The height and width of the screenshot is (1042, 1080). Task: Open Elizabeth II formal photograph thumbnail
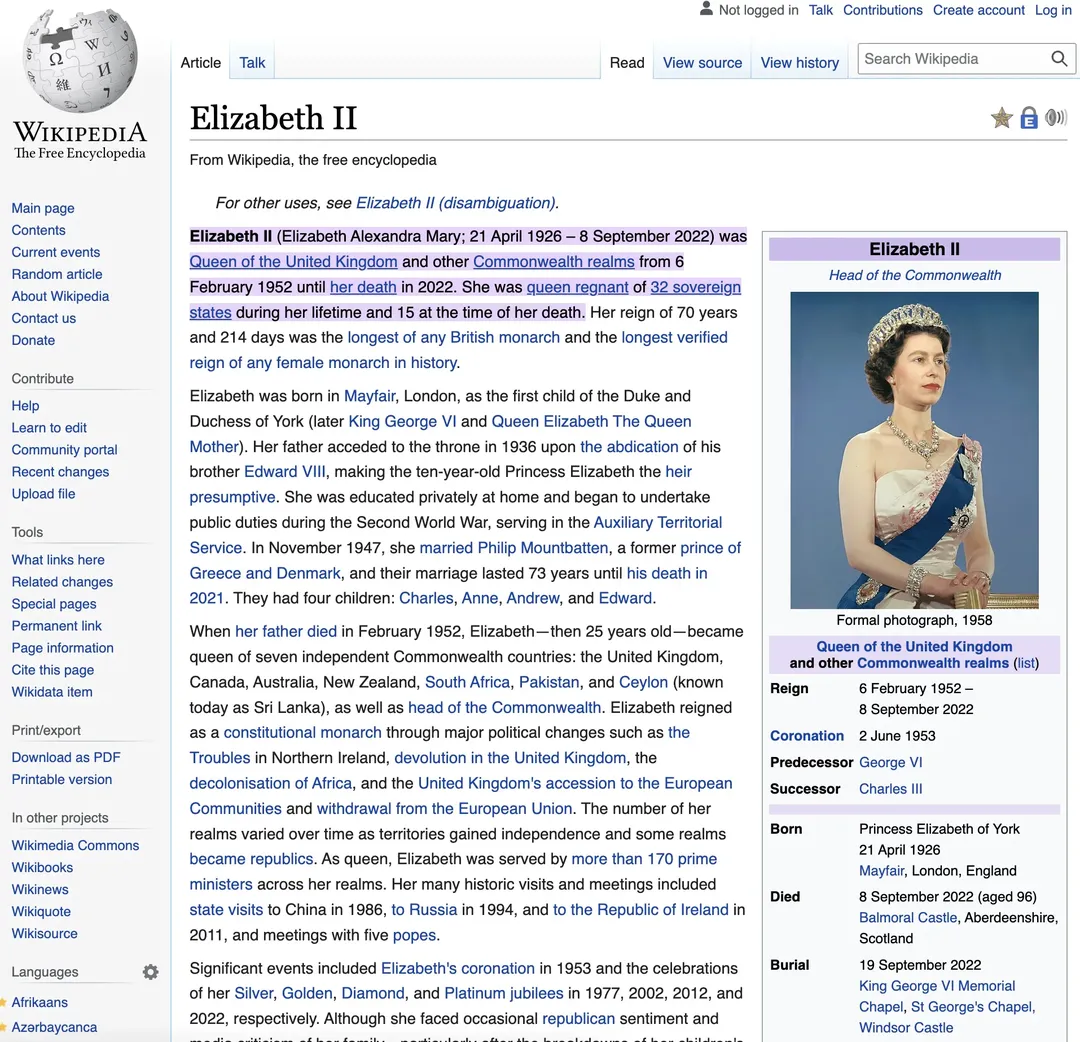point(914,450)
